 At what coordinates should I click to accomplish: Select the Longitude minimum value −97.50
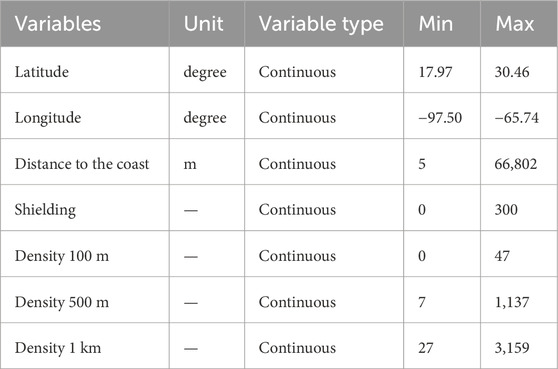440,118
